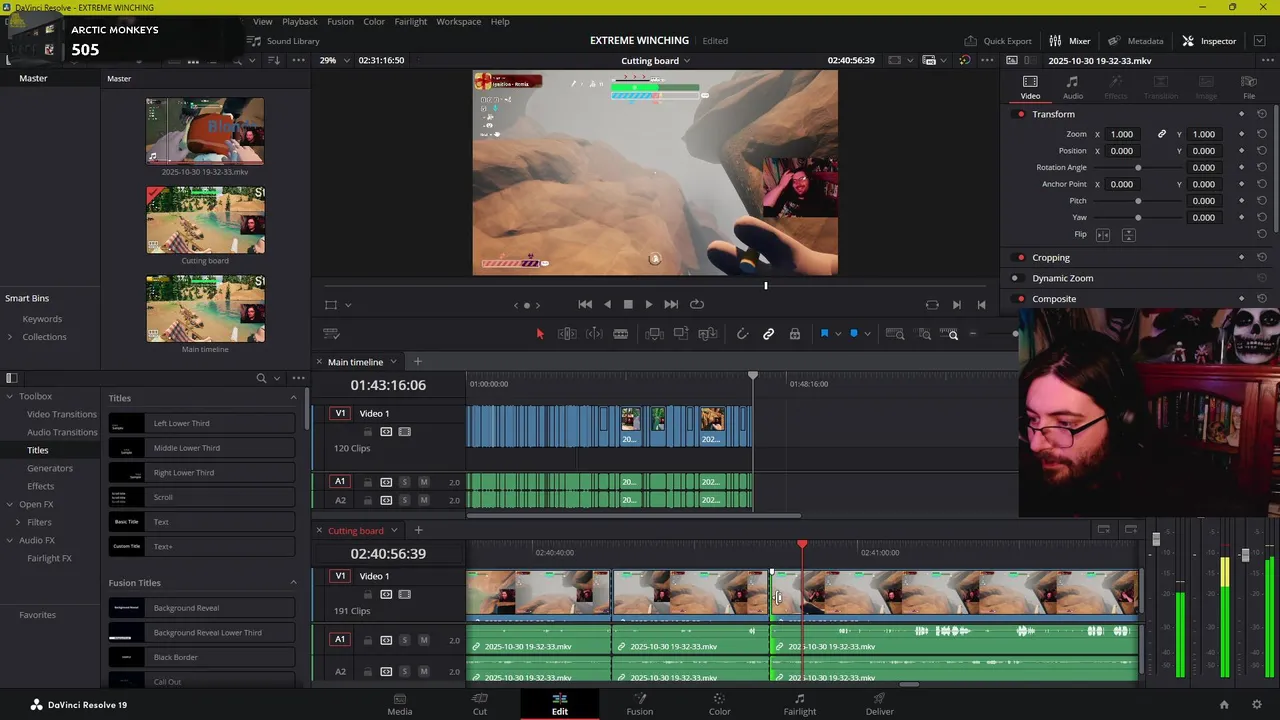
Task: Click the Overwrite Clip toolbar icon
Action: pyautogui.click(x=681, y=334)
